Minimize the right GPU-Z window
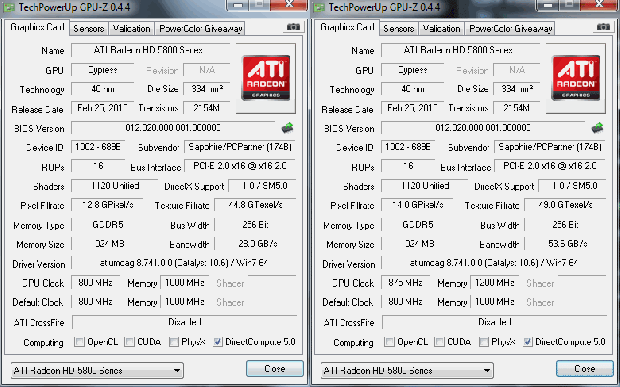 coord(547,5)
